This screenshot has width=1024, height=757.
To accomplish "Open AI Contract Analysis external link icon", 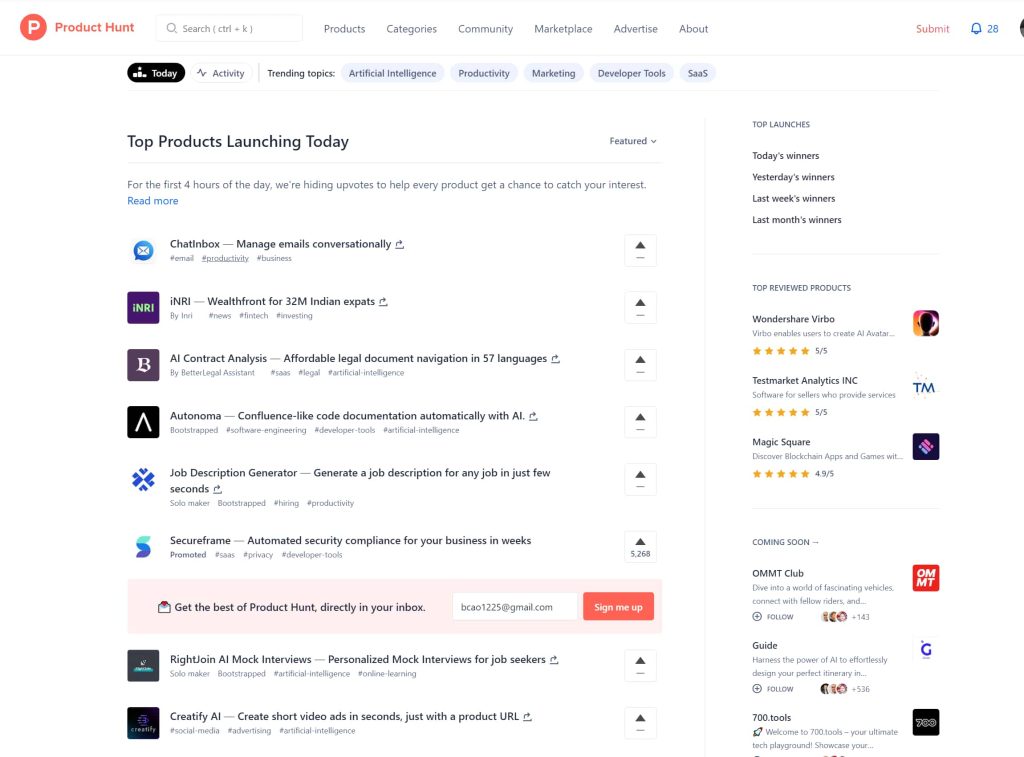I will pyautogui.click(x=556, y=359).
